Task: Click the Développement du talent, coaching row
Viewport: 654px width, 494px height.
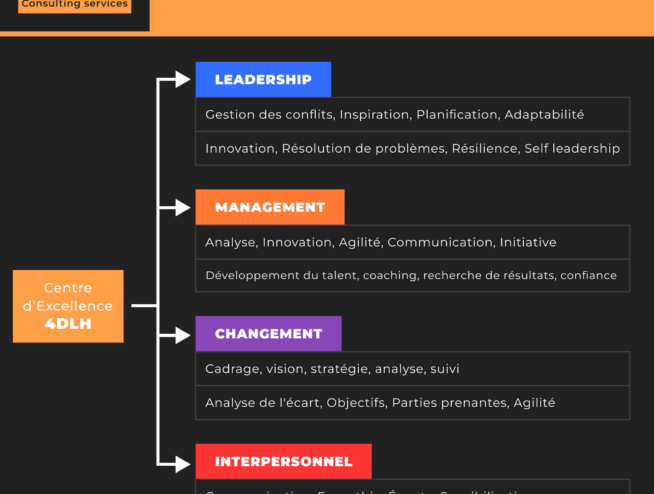Action: [413, 275]
